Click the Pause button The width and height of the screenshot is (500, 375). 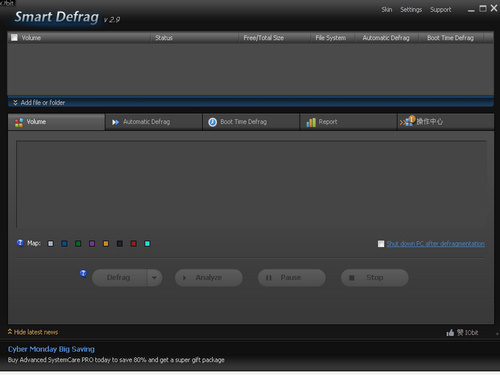(x=292, y=278)
